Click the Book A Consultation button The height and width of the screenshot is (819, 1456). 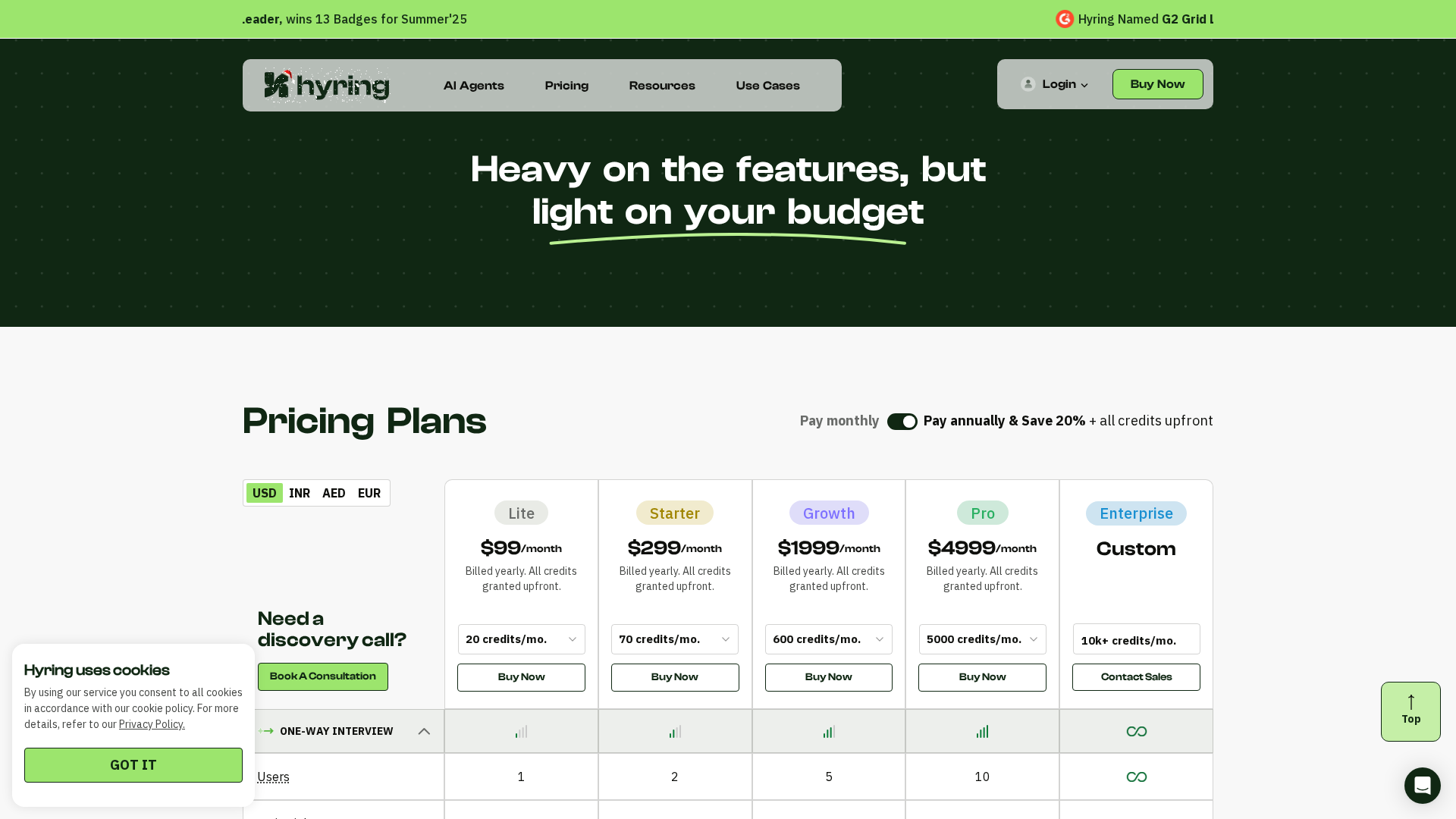[322, 676]
